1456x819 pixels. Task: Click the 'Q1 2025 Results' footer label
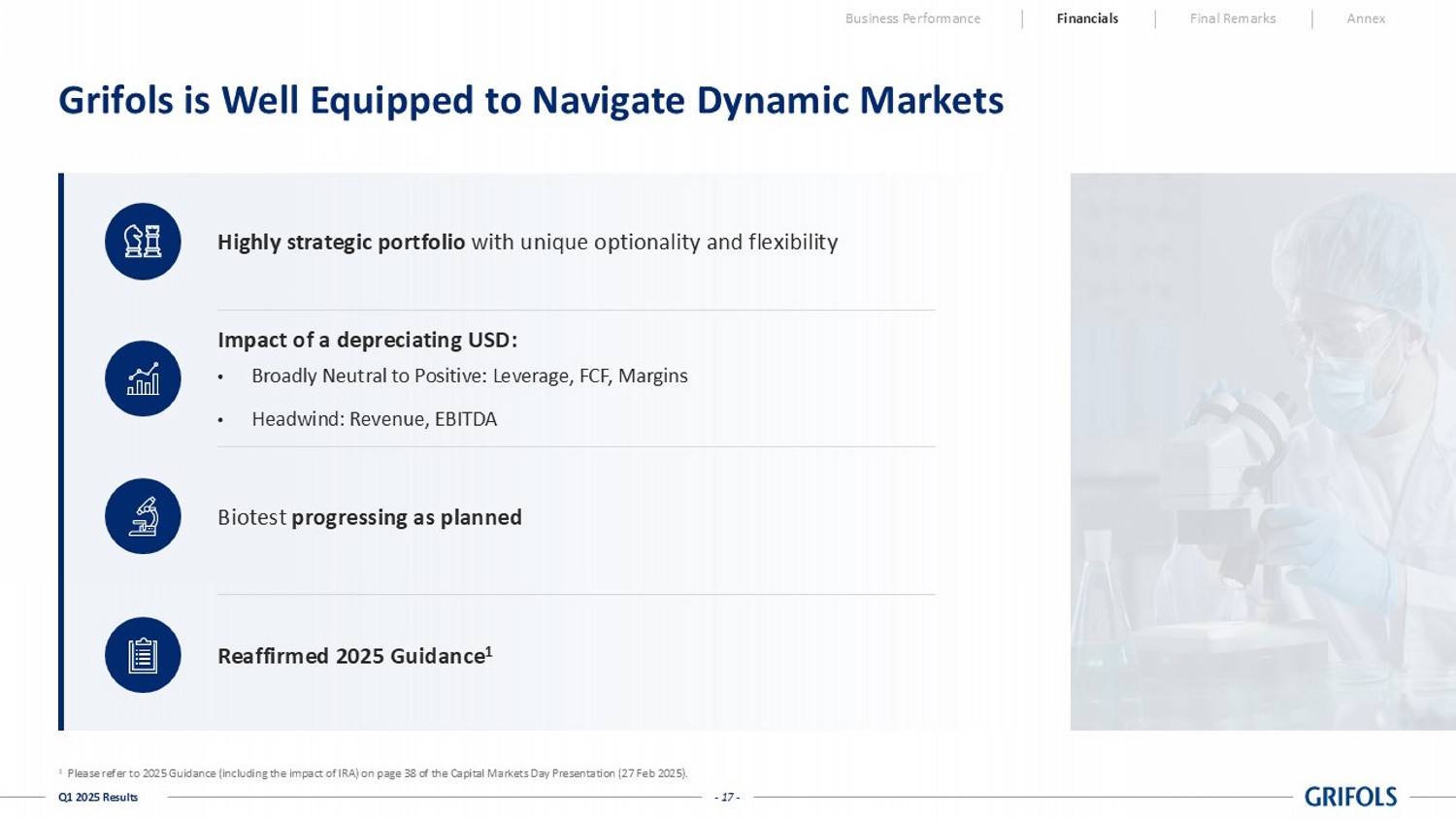pos(98,798)
